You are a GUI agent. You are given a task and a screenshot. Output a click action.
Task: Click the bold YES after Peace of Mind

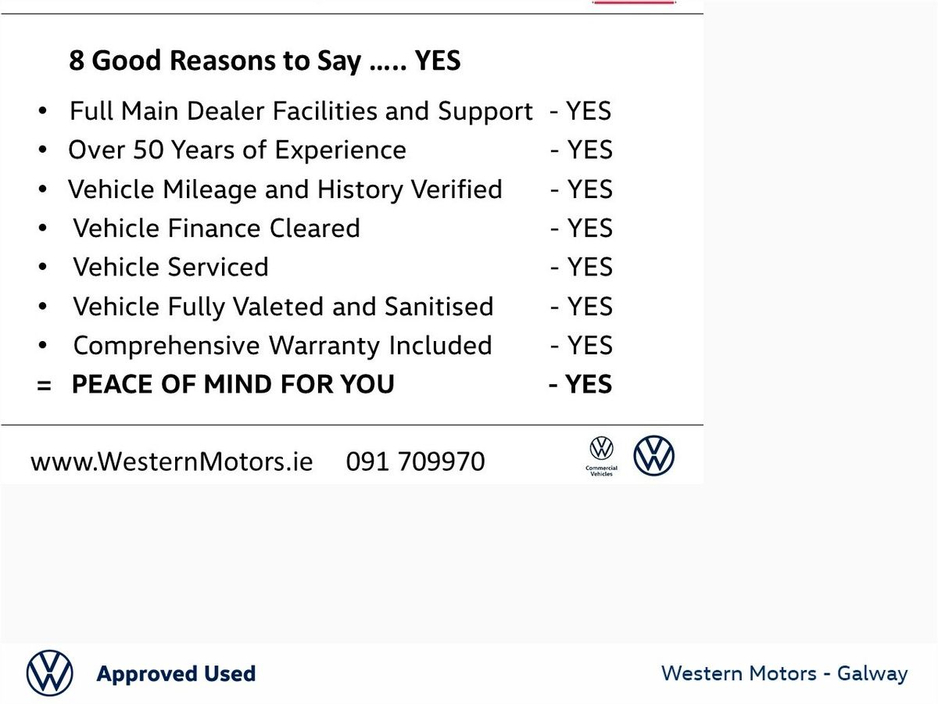(x=580, y=384)
